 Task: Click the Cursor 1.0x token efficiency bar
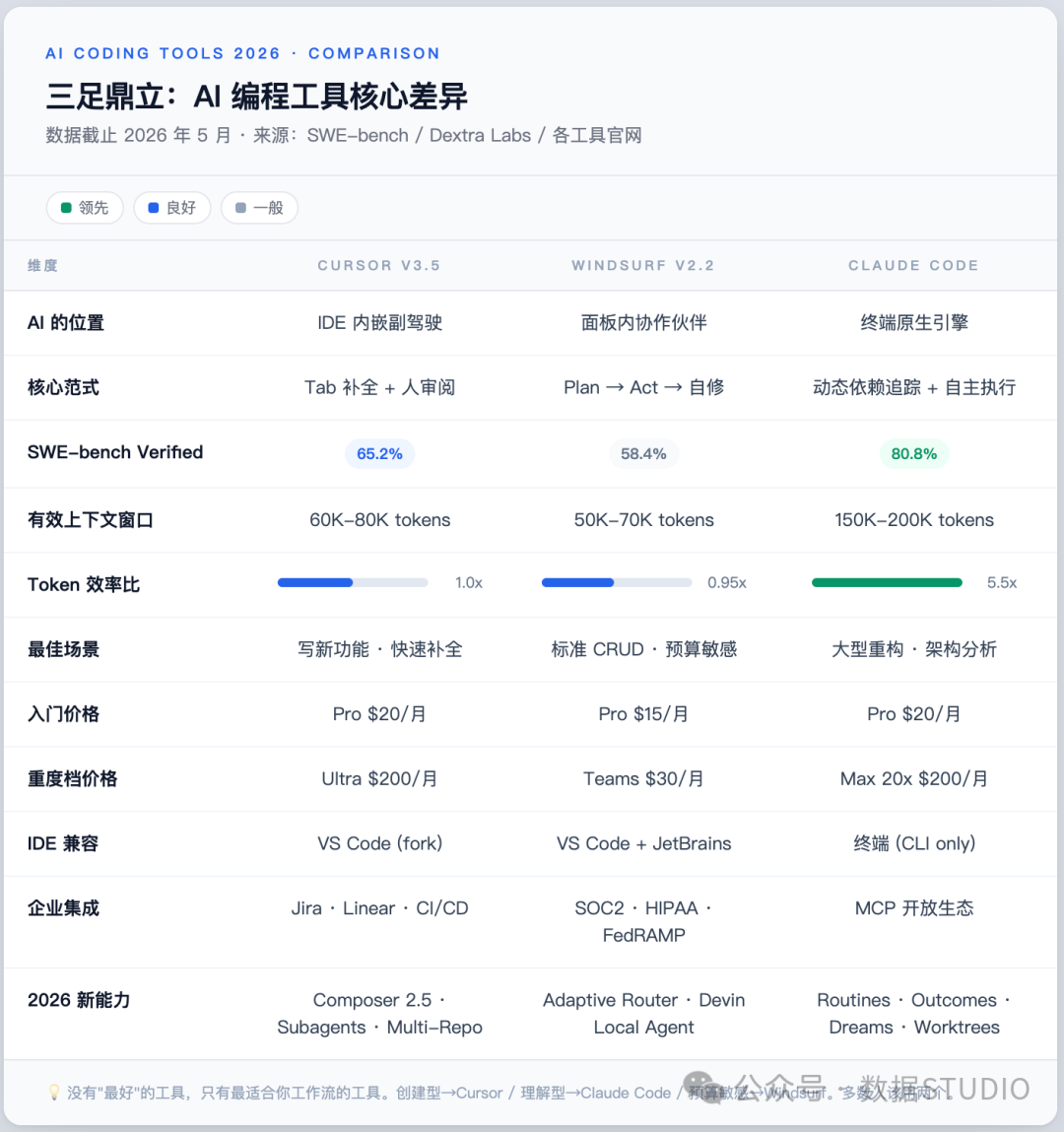click(353, 582)
